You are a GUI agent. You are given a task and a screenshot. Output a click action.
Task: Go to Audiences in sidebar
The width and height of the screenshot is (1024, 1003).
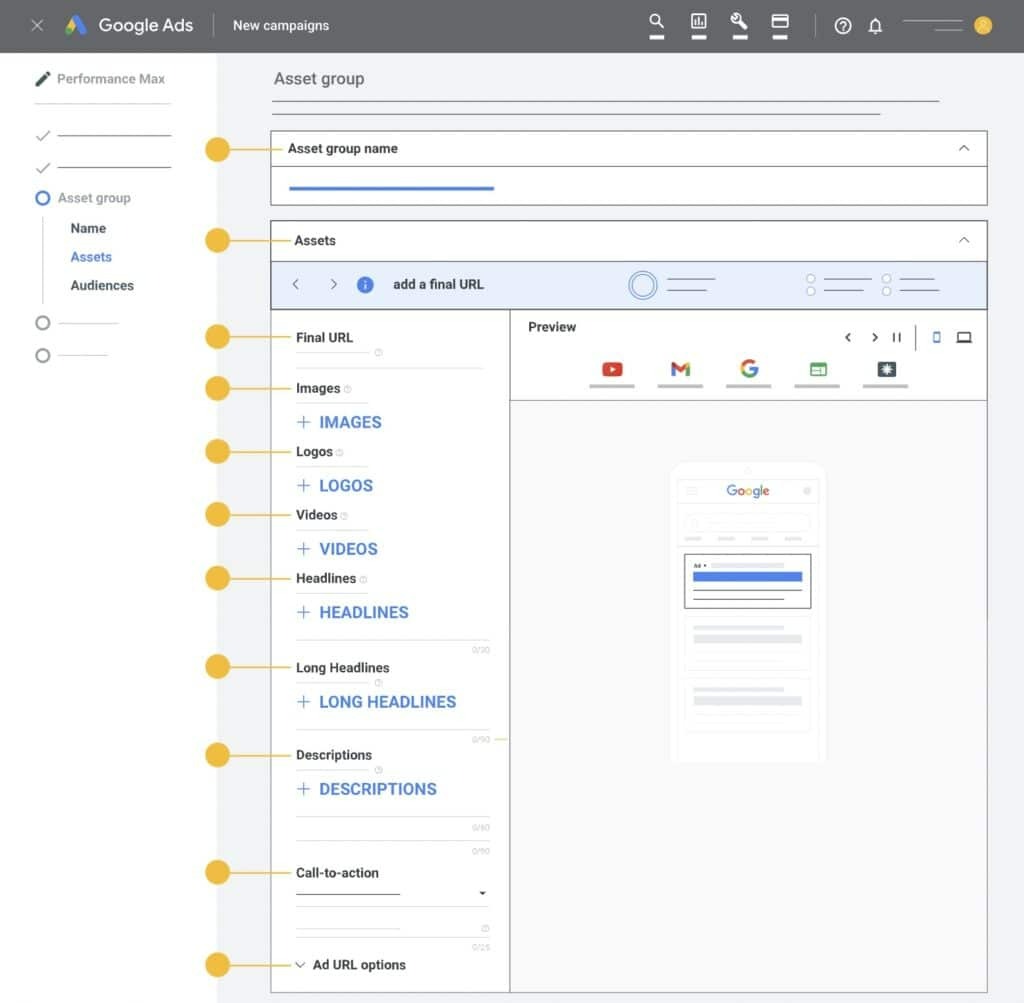(102, 285)
